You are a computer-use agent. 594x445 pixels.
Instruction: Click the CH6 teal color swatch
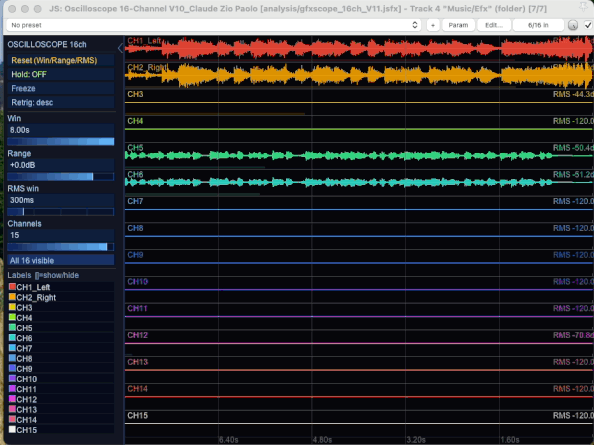12,338
